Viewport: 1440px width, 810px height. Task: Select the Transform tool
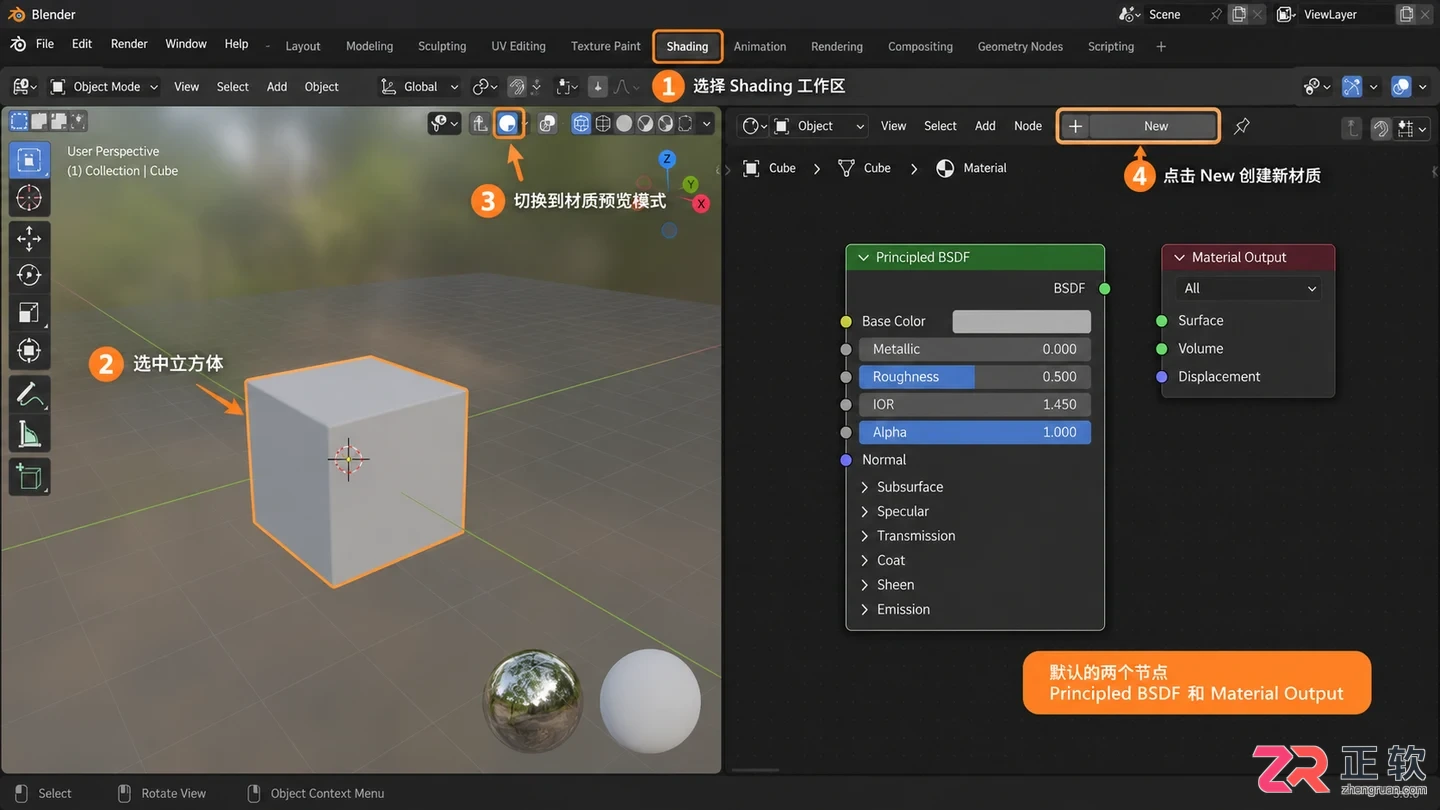coord(29,351)
